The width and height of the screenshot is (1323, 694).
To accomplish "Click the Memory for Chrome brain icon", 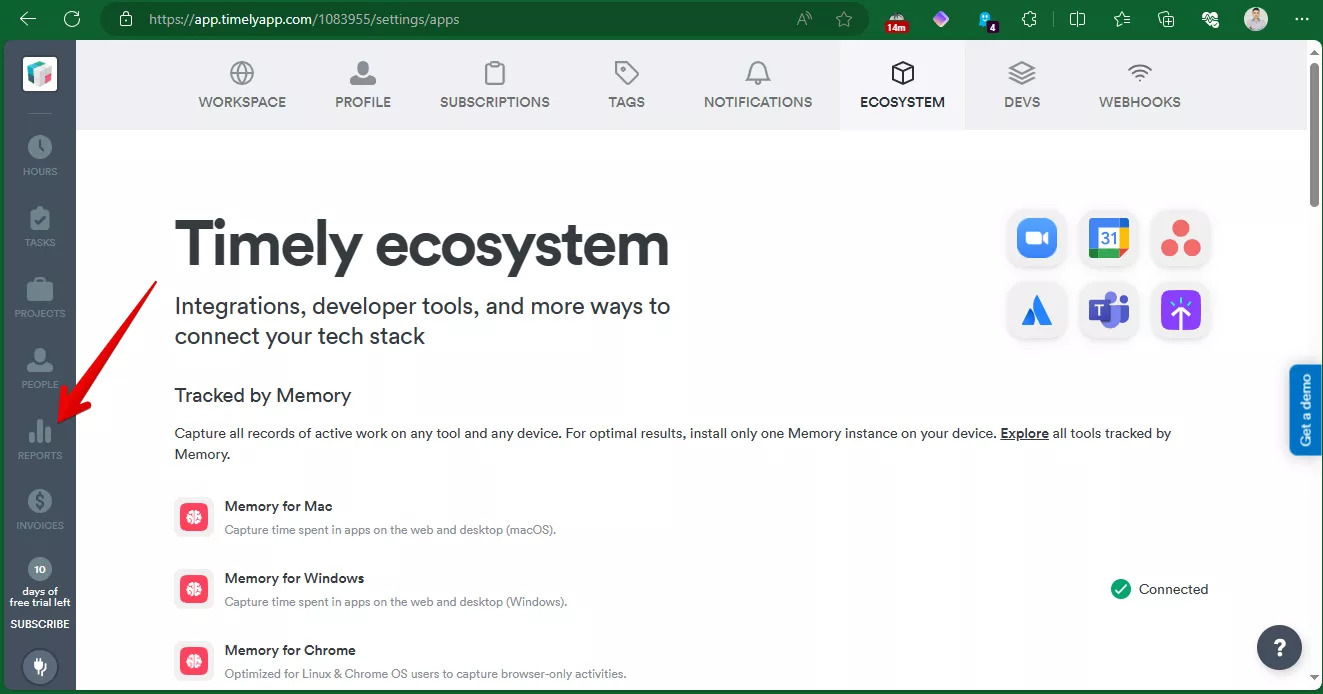I will [x=194, y=661].
